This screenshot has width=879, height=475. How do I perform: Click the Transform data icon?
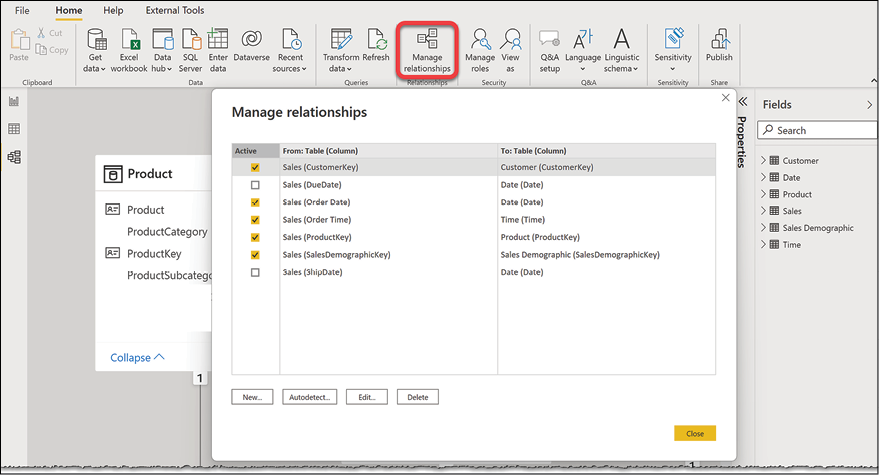[341, 39]
